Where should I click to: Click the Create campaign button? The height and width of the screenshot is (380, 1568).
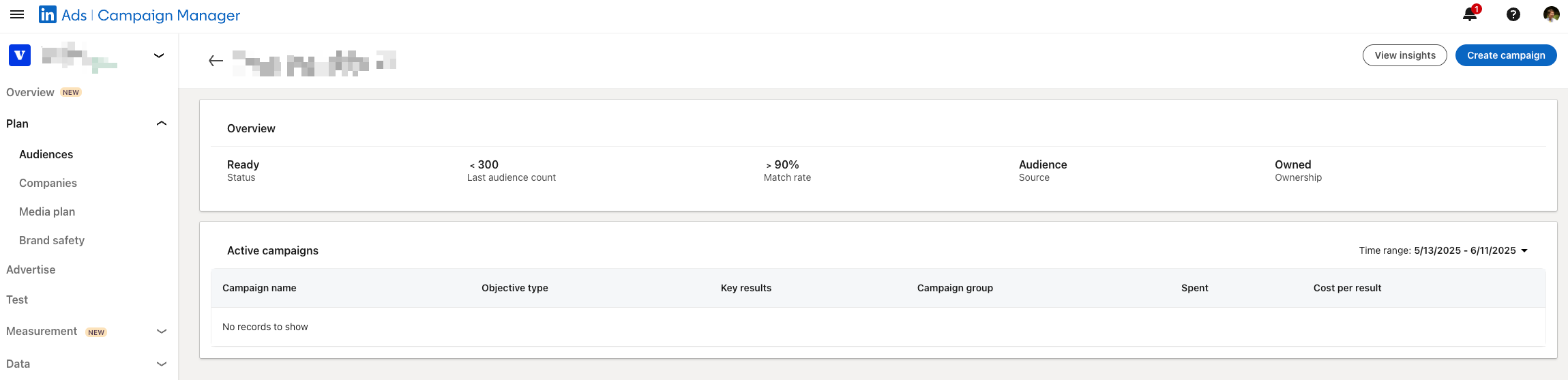point(1505,55)
